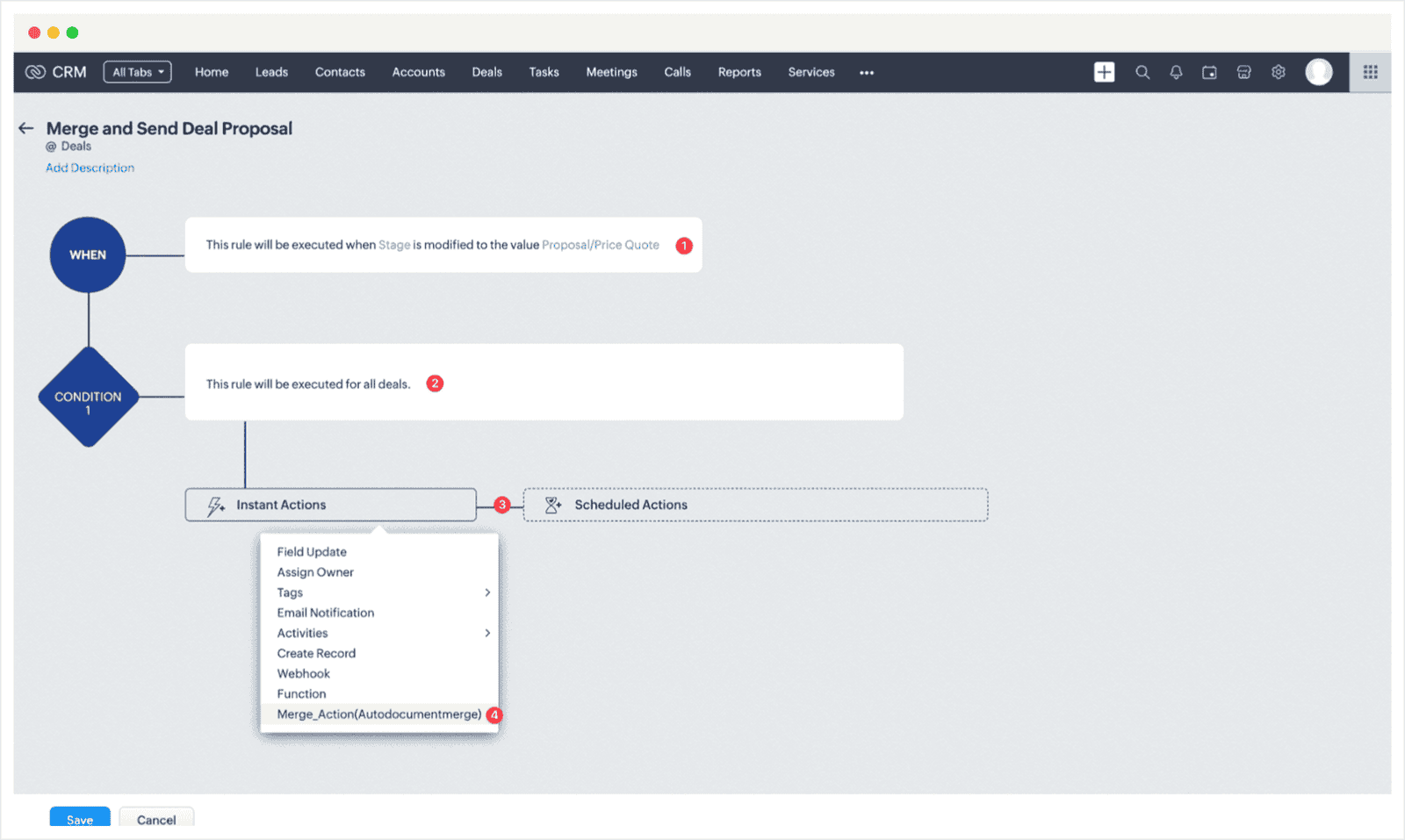Expand the Tags submenu arrow
Screen dimensions: 1405x840
click(x=487, y=592)
